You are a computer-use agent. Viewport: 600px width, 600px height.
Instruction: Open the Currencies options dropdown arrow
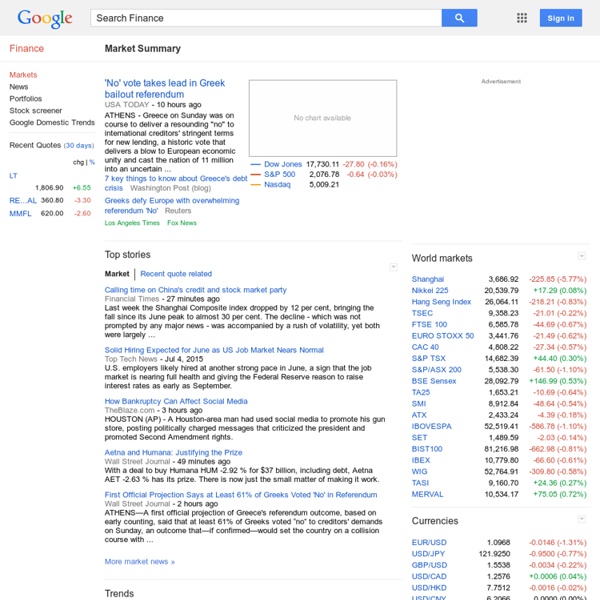pyautogui.click(x=582, y=519)
